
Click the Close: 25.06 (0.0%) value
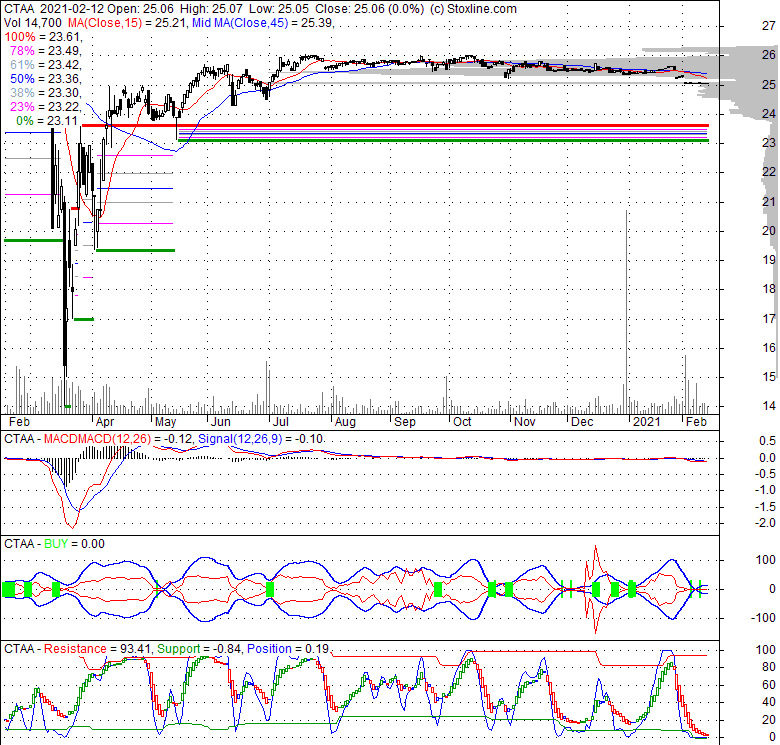[x=370, y=9]
